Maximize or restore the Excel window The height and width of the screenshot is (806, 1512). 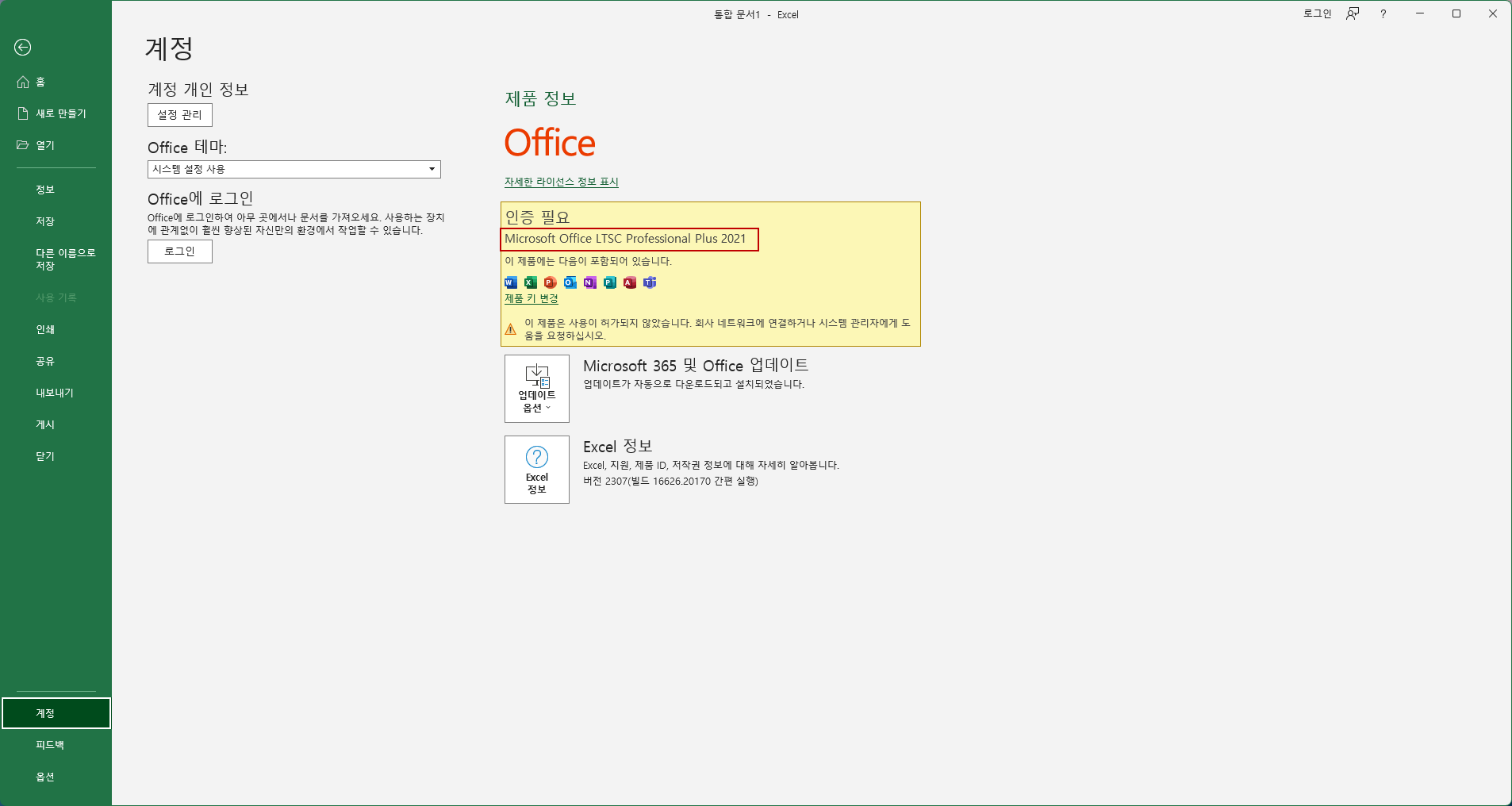click(1456, 13)
